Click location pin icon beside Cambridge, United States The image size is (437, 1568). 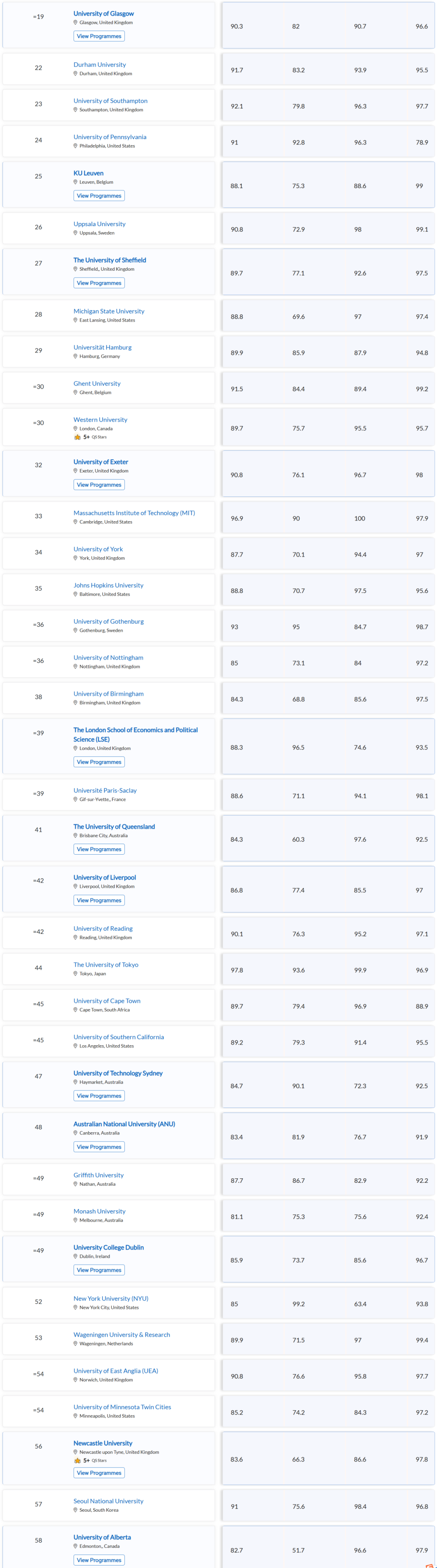coord(76,522)
